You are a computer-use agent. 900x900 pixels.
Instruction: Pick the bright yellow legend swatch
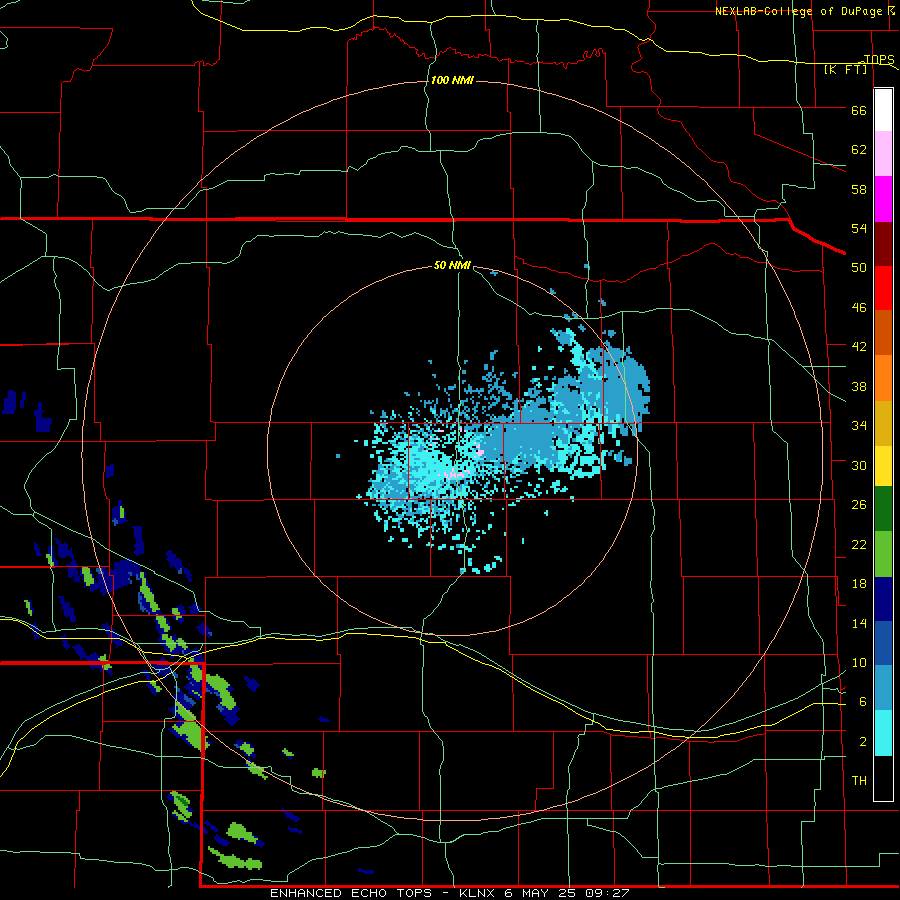tap(883, 466)
